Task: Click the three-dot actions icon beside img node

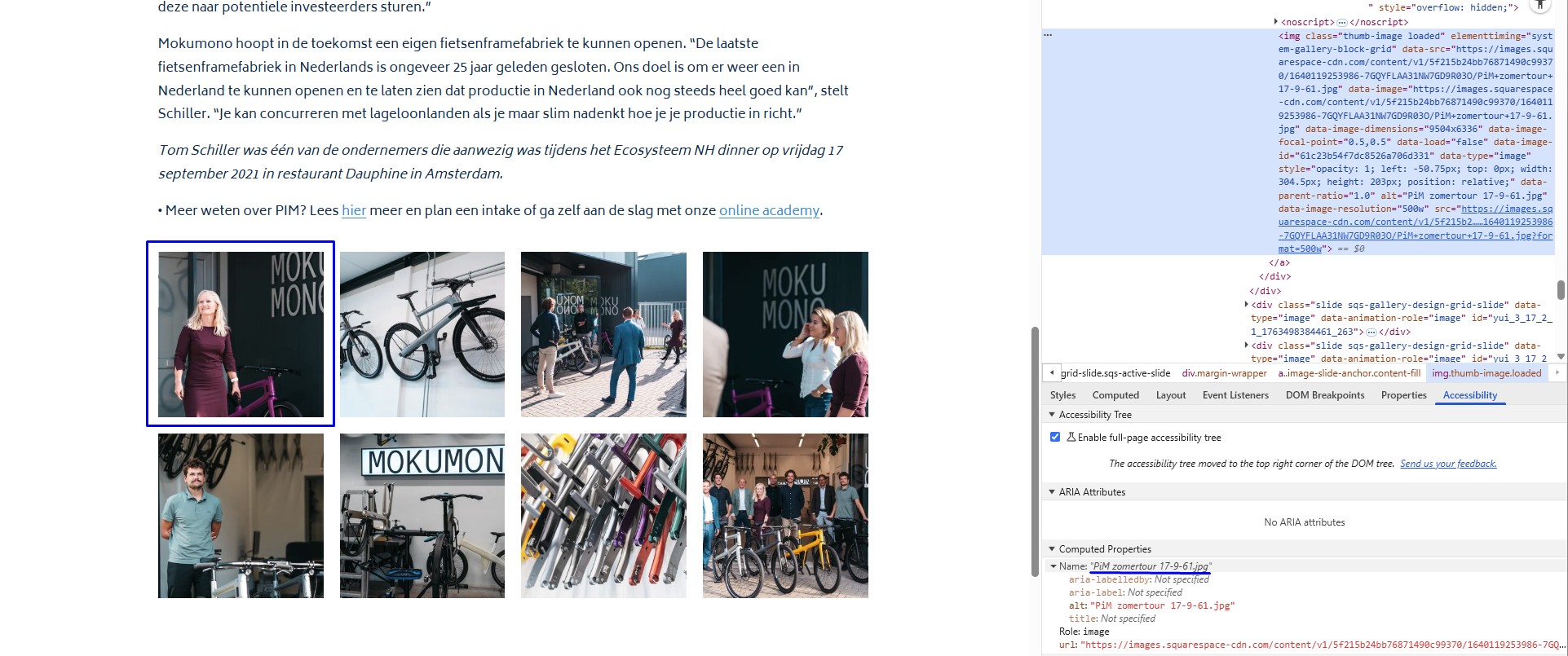Action: (1049, 36)
